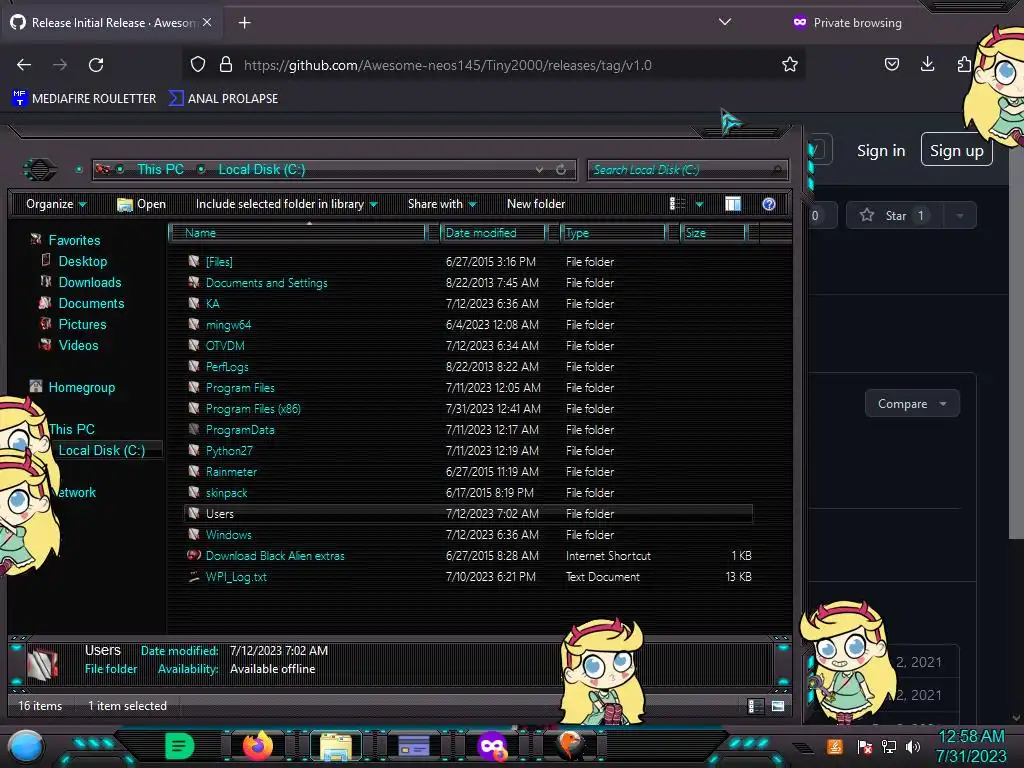Select Download Black Alien extras shortcut
The width and height of the screenshot is (1024, 768).
pos(274,556)
